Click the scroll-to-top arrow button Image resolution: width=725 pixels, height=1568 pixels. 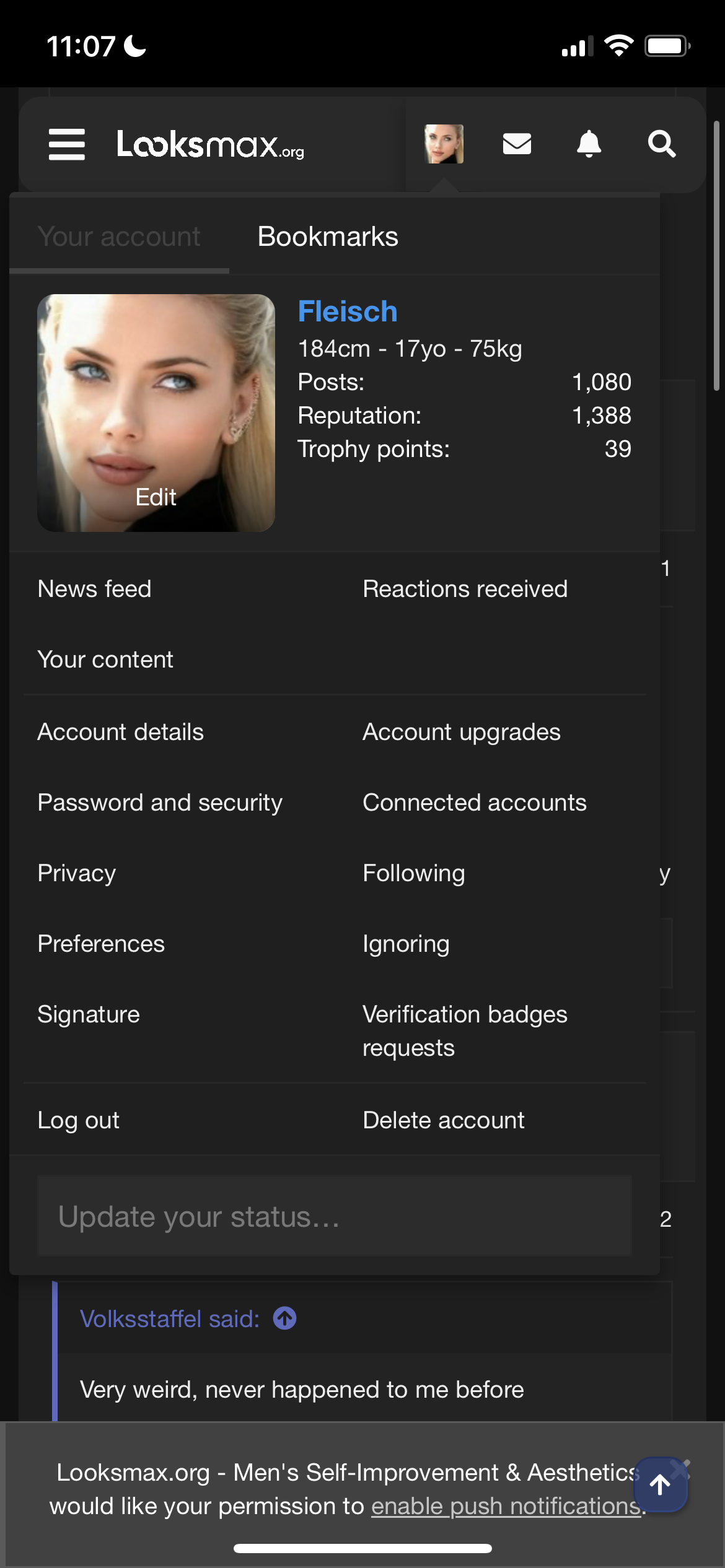pos(661,1484)
